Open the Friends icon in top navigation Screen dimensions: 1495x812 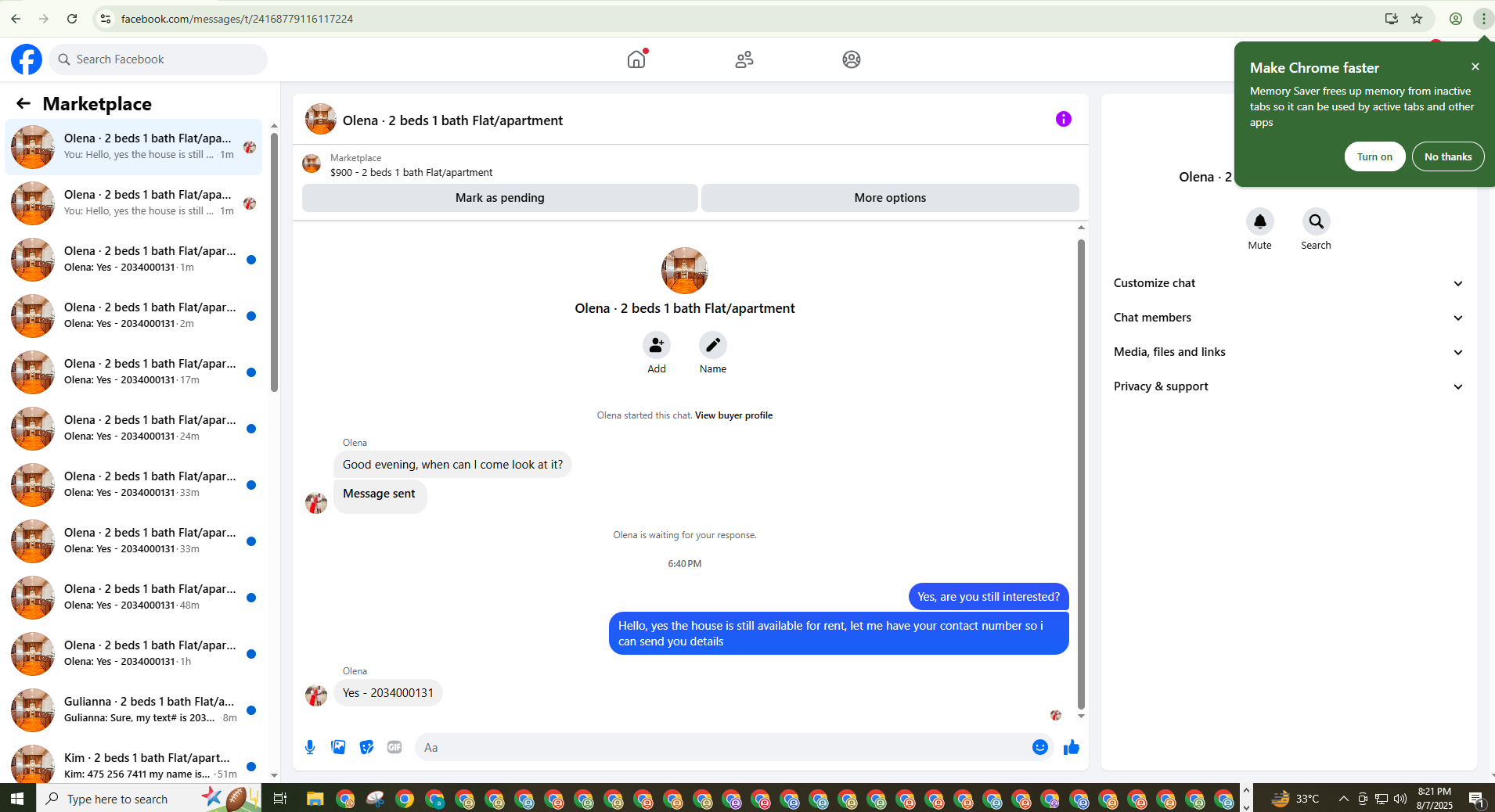[x=744, y=59]
